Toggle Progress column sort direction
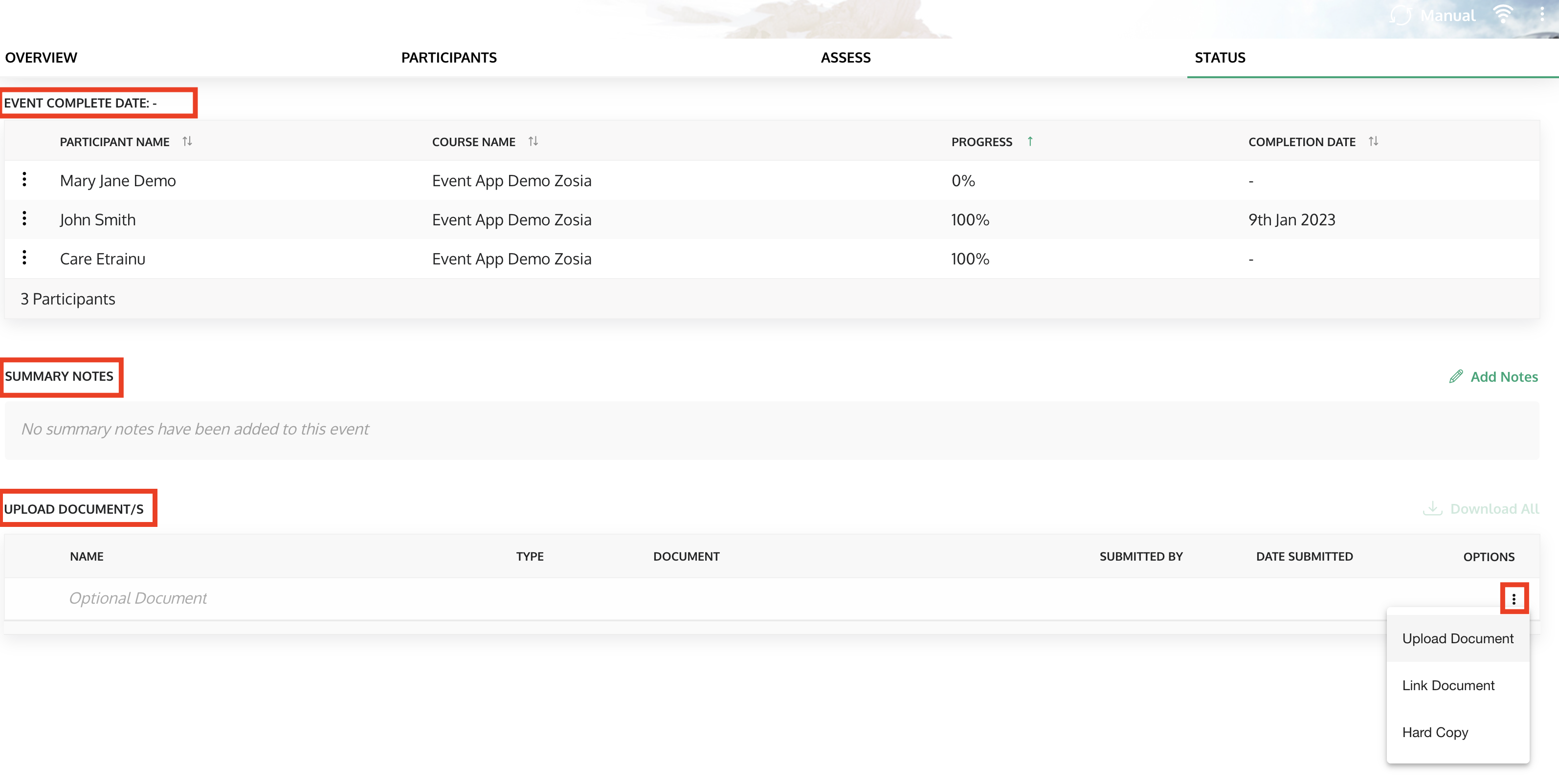This screenshot has height=784, width=1559. click(x=1030, y=142)
